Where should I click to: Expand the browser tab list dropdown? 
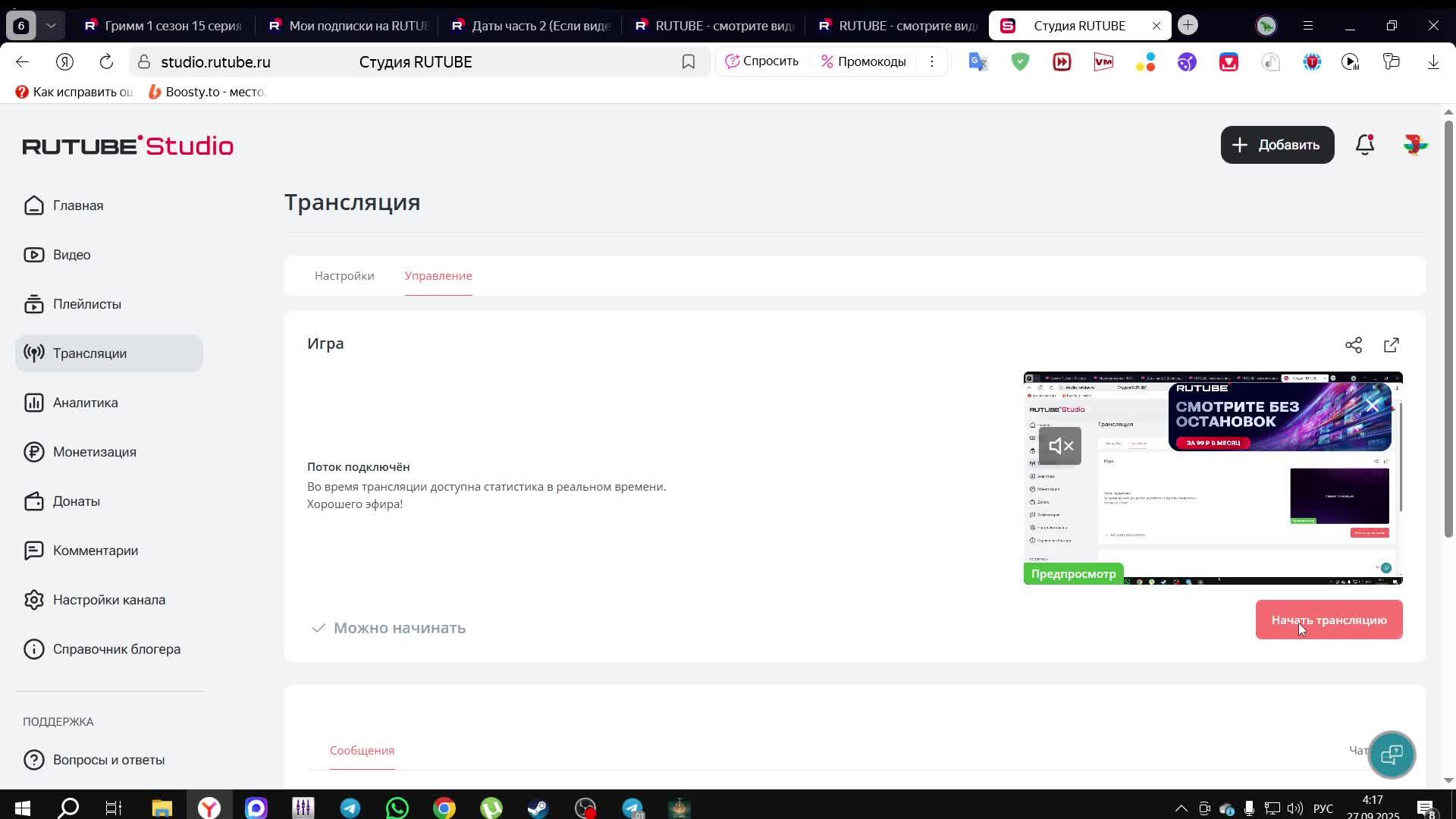click(51, 25)
